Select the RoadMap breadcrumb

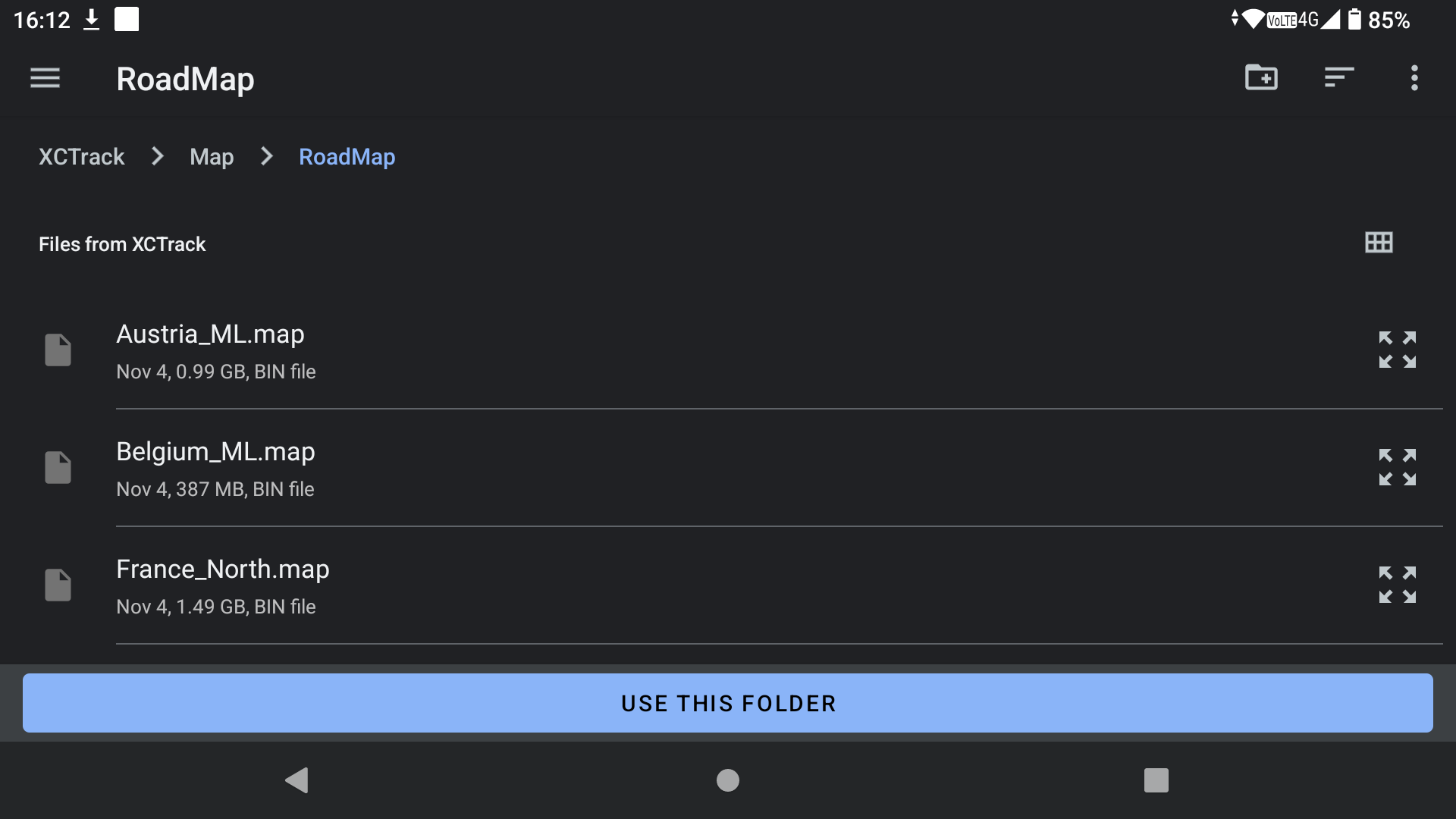point(347,157)
